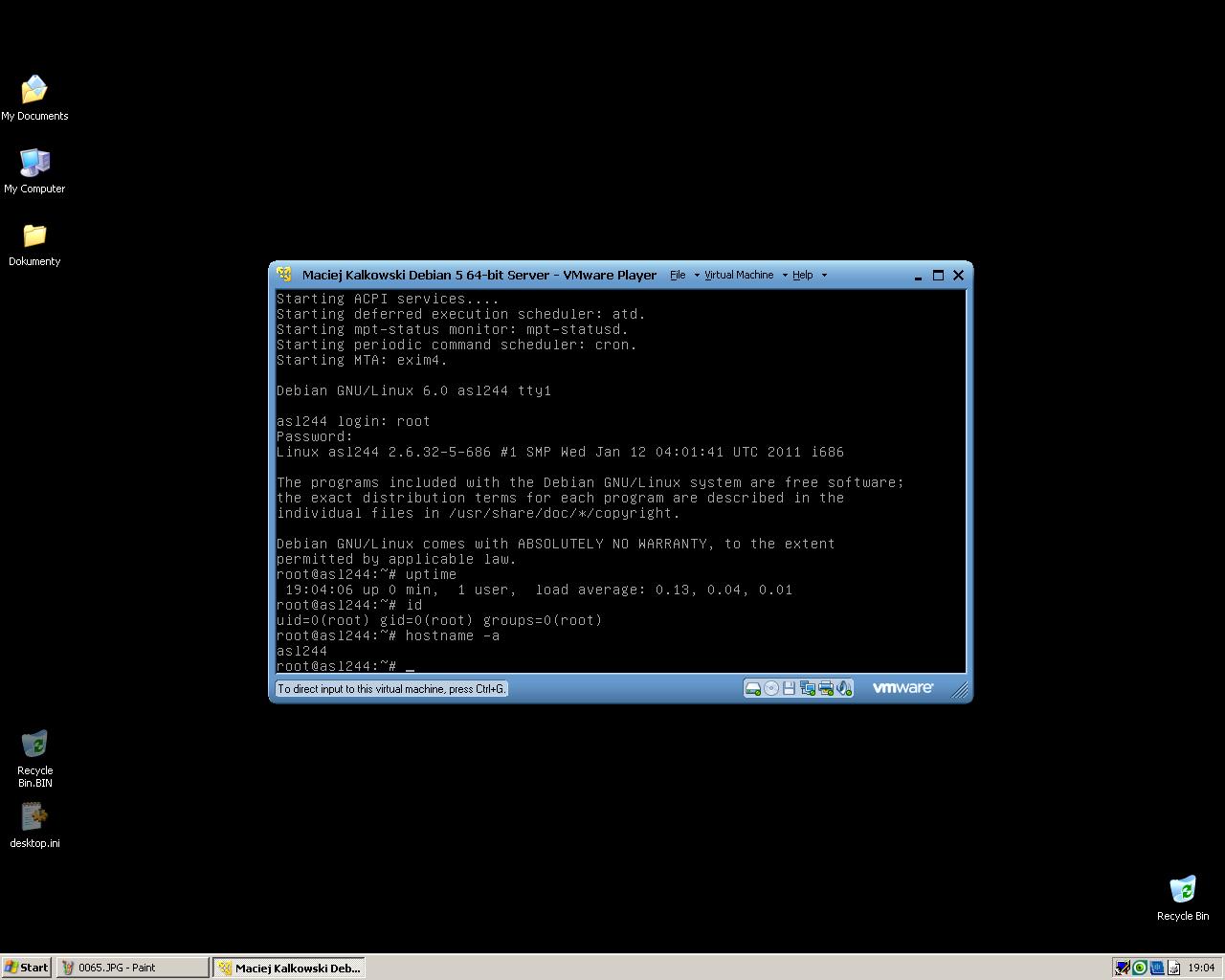Image resolution: width=1225 pixels, height=980 pixels.
Task: Click the blue square tray icon
Action: [1156, 968]
